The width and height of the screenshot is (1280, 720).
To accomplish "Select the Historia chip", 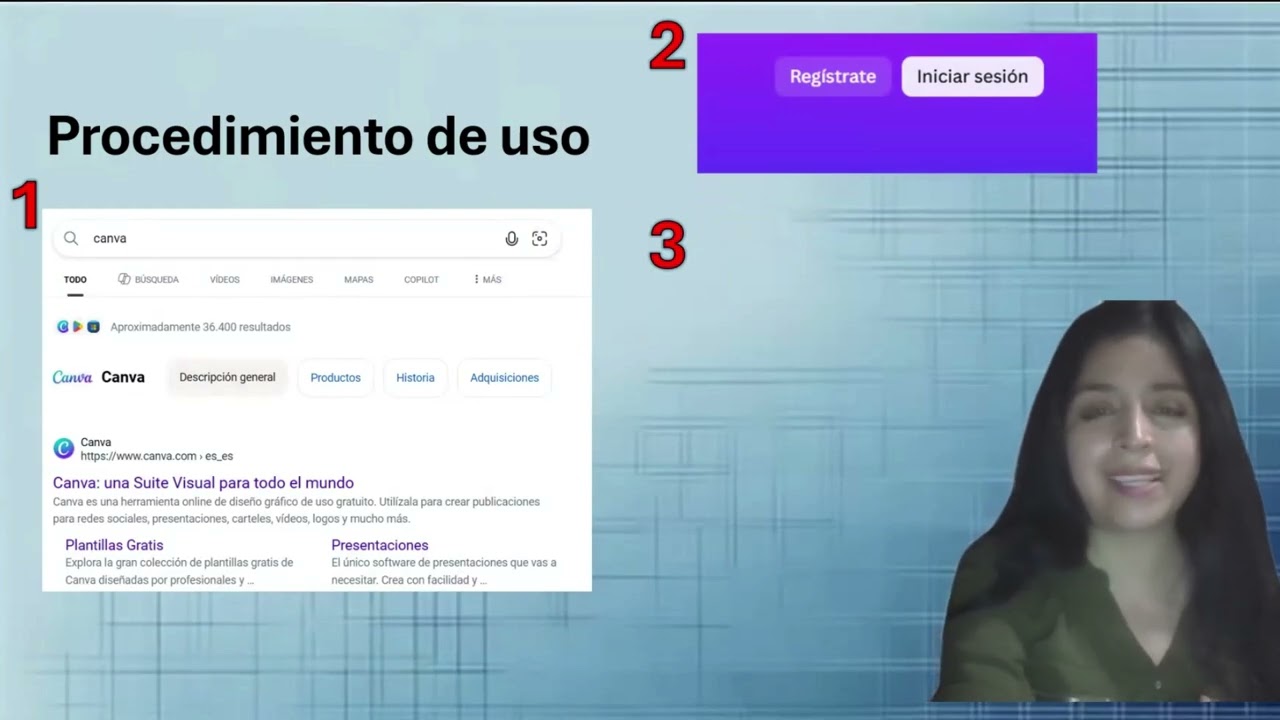I will click(415, 378).
